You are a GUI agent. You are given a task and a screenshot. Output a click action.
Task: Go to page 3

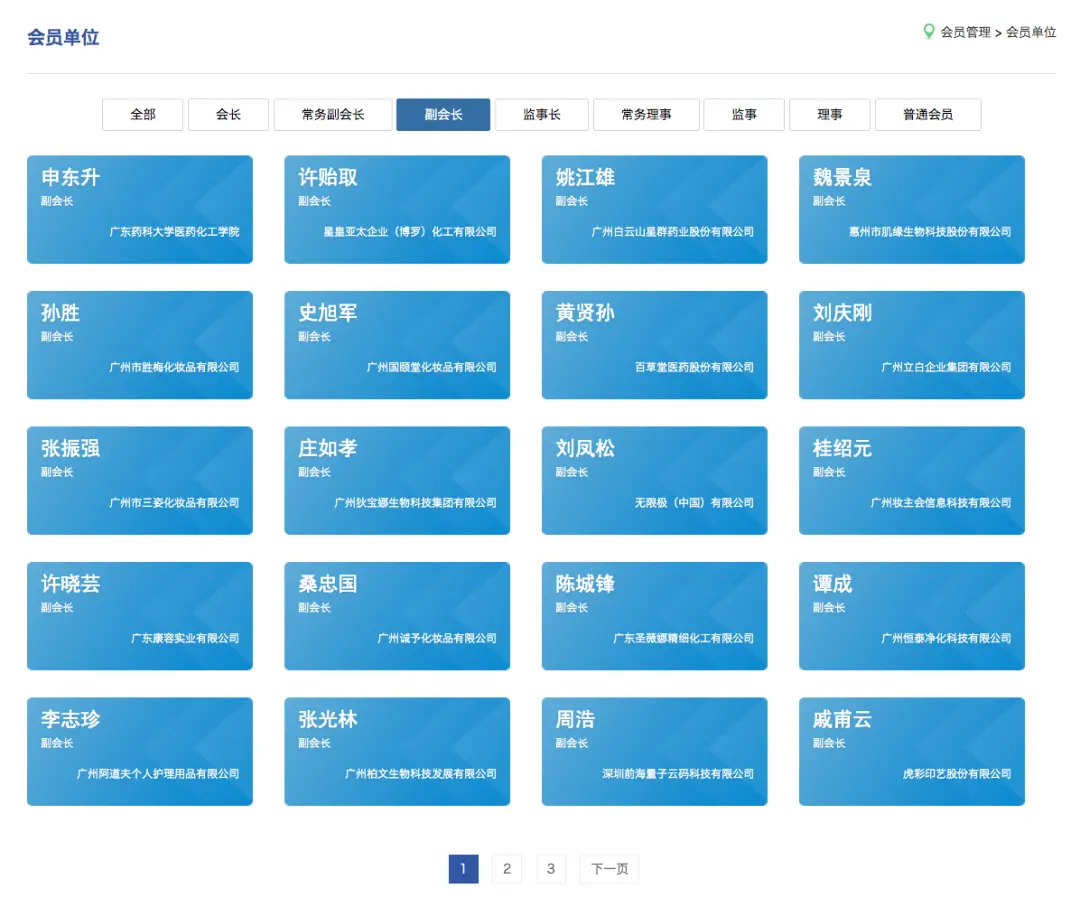pyautogui.click(x=550, y=869)
